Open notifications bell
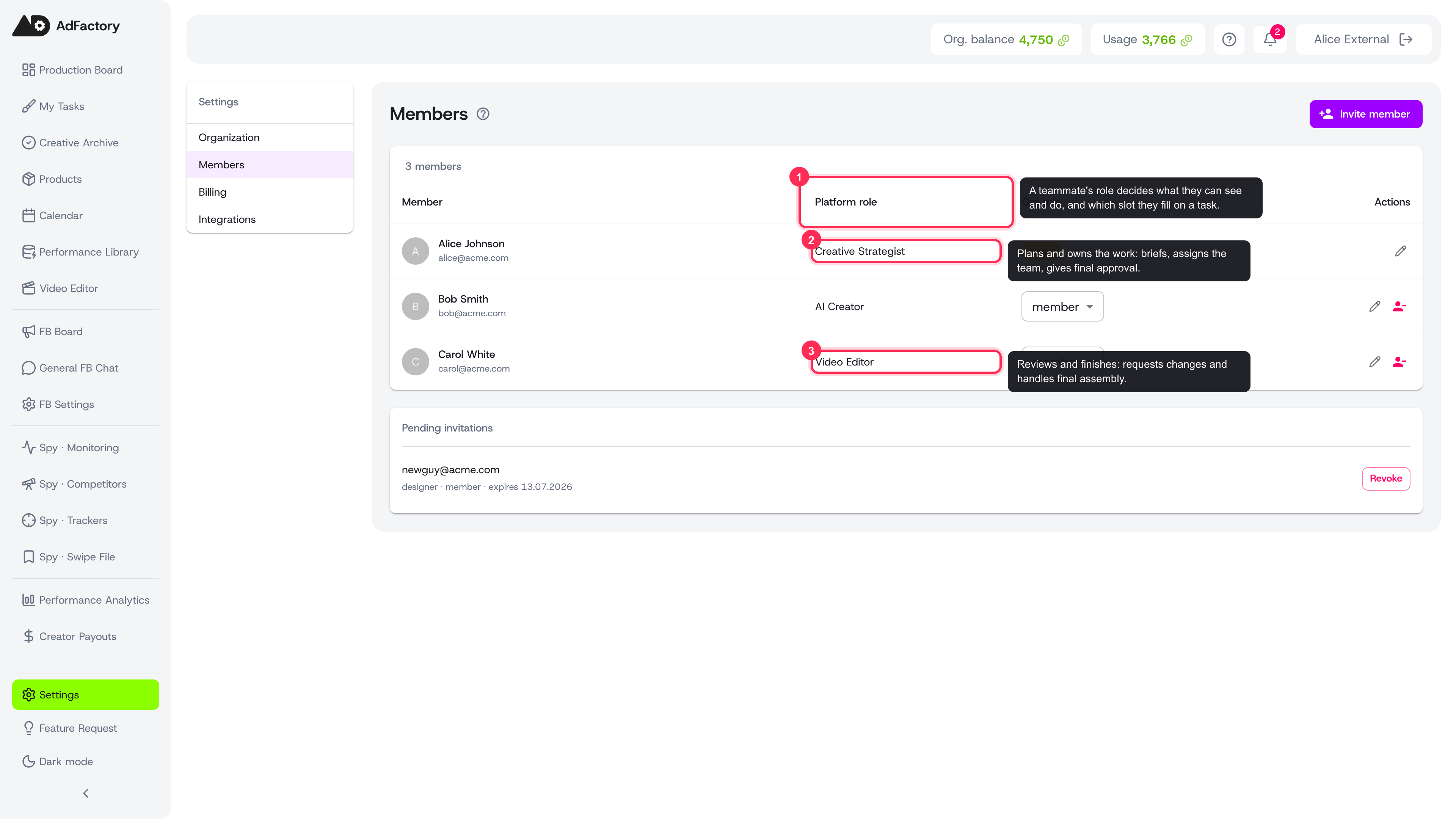Image resolution: width=1456 pixels, height=819 pixels. click(x=1270, y=39)
